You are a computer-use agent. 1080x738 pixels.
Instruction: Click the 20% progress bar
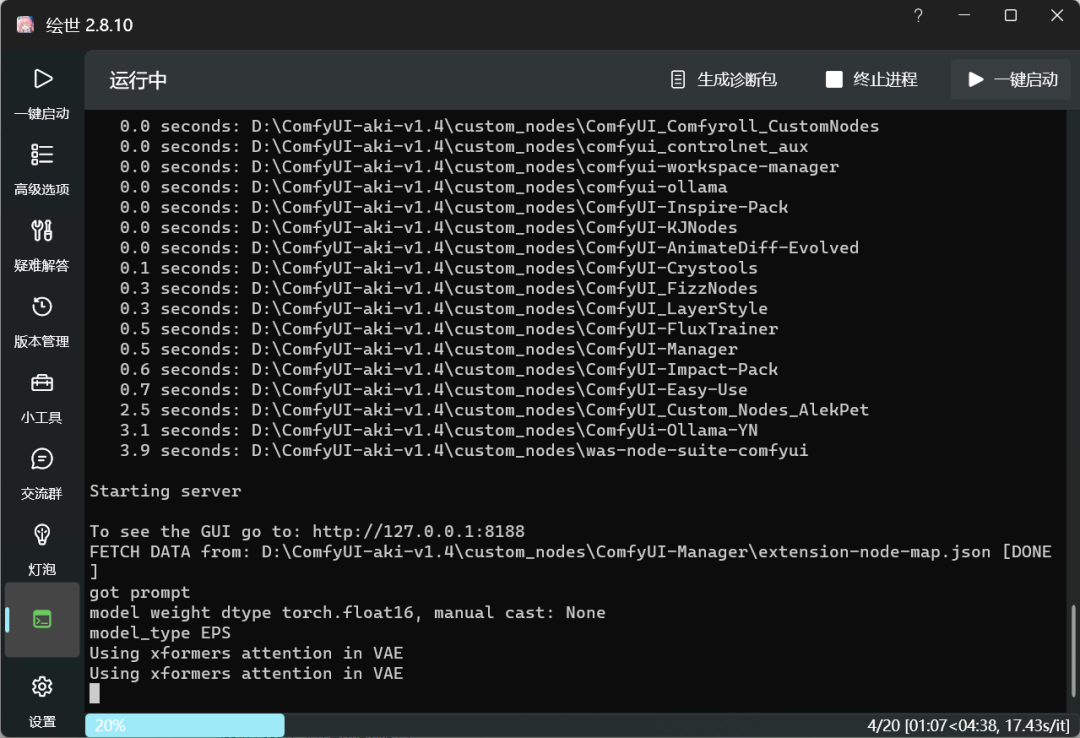tap(185, 725)
